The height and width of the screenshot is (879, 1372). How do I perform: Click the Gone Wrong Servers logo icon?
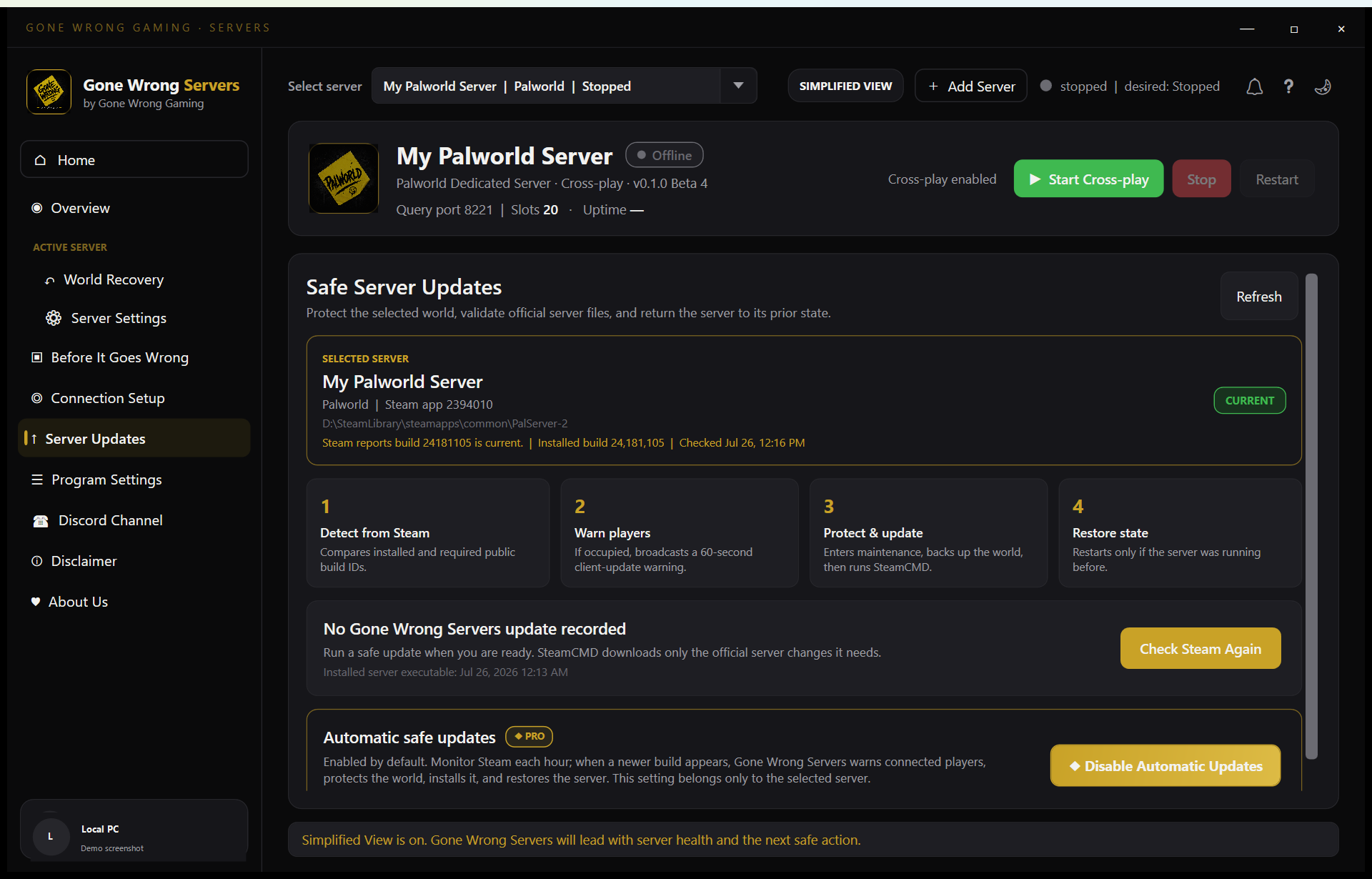[49, 92]
